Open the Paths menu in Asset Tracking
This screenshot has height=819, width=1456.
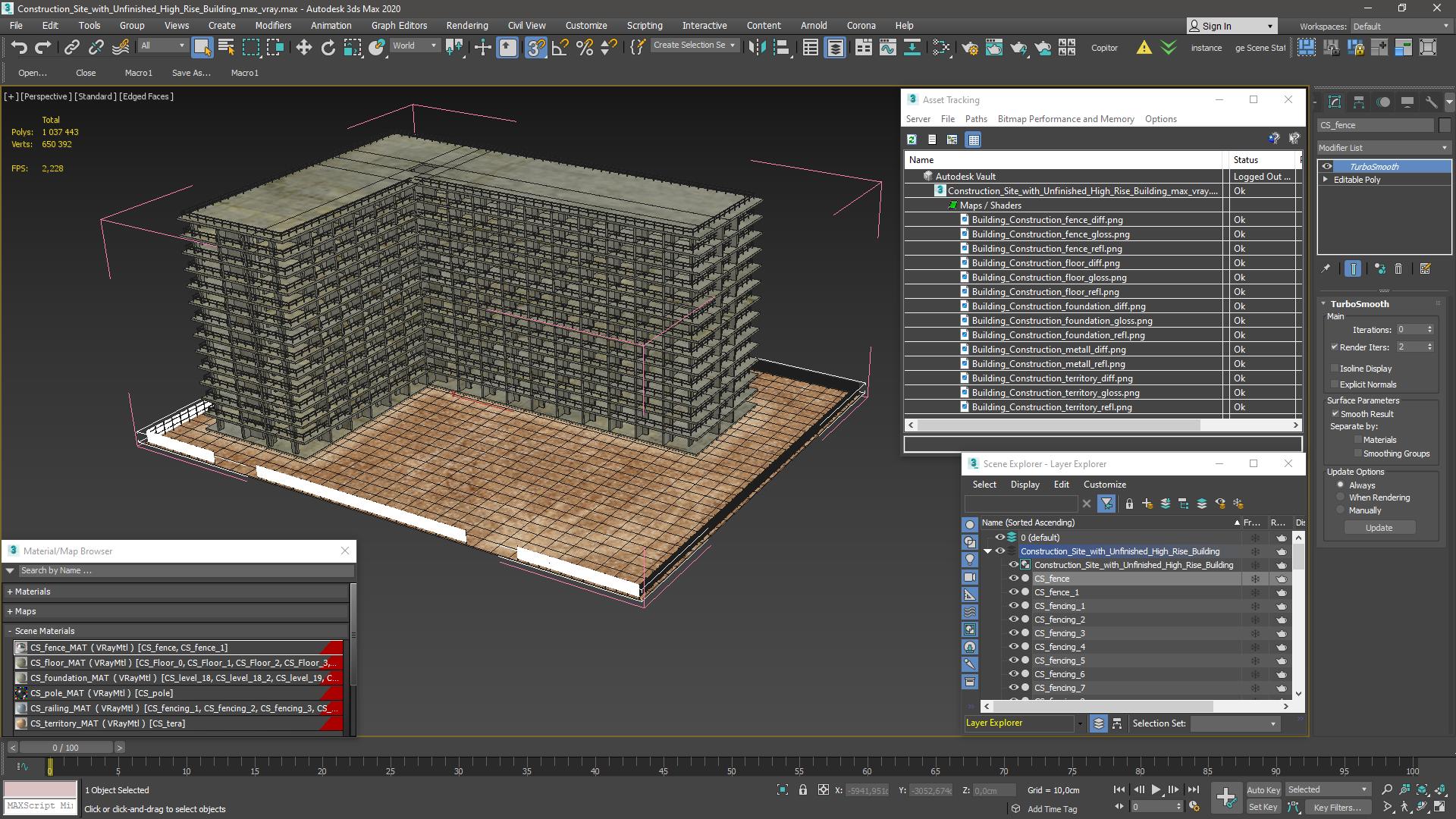point(975,119)
